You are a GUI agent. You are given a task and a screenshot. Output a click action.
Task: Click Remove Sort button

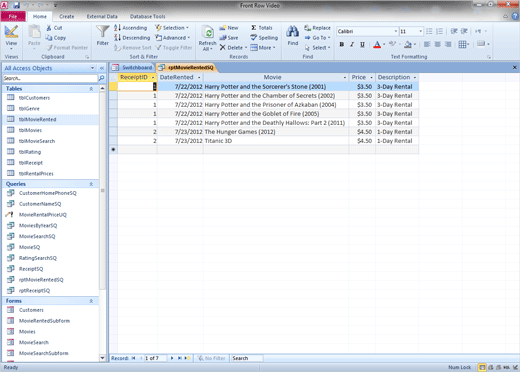point(132,48)
